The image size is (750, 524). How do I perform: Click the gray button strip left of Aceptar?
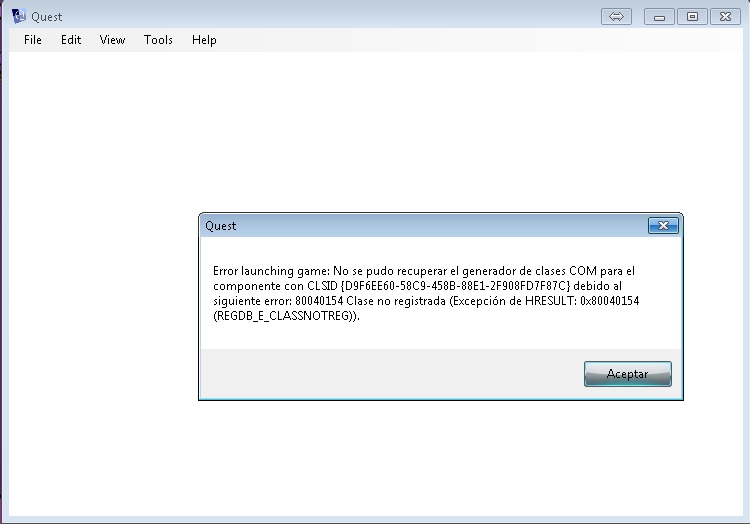click(x=390, y=374)
